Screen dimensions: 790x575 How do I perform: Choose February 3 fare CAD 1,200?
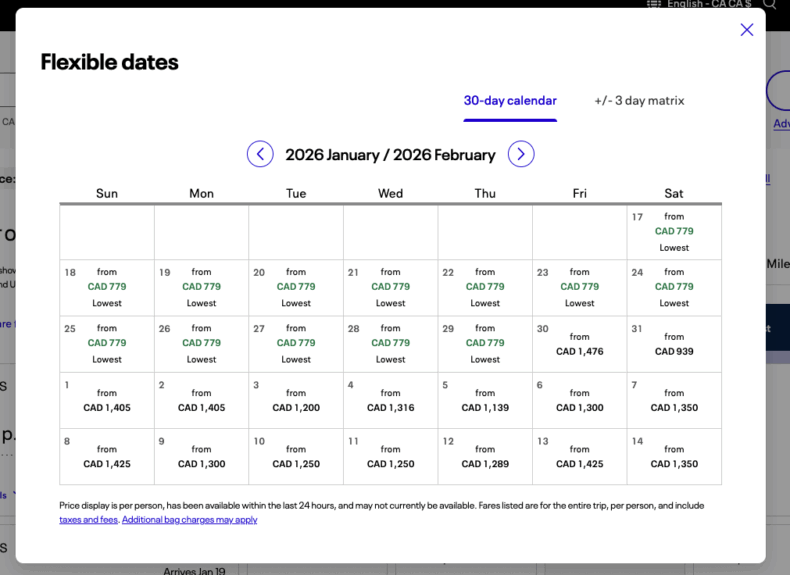click(296, 401)
